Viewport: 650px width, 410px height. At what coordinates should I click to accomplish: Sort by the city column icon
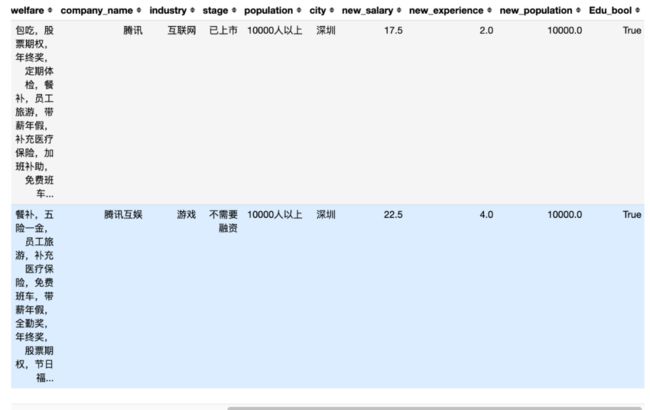[x=332, y=10]
